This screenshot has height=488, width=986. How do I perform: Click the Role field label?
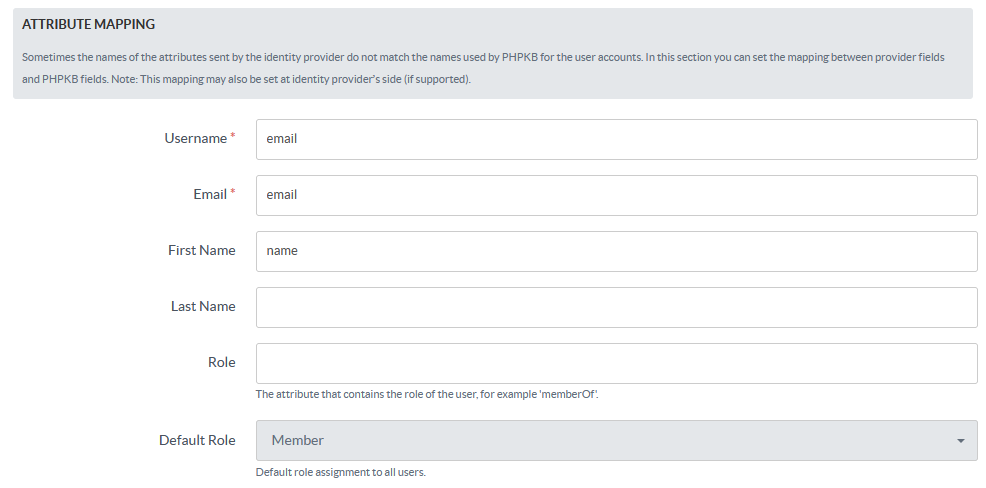221,363
